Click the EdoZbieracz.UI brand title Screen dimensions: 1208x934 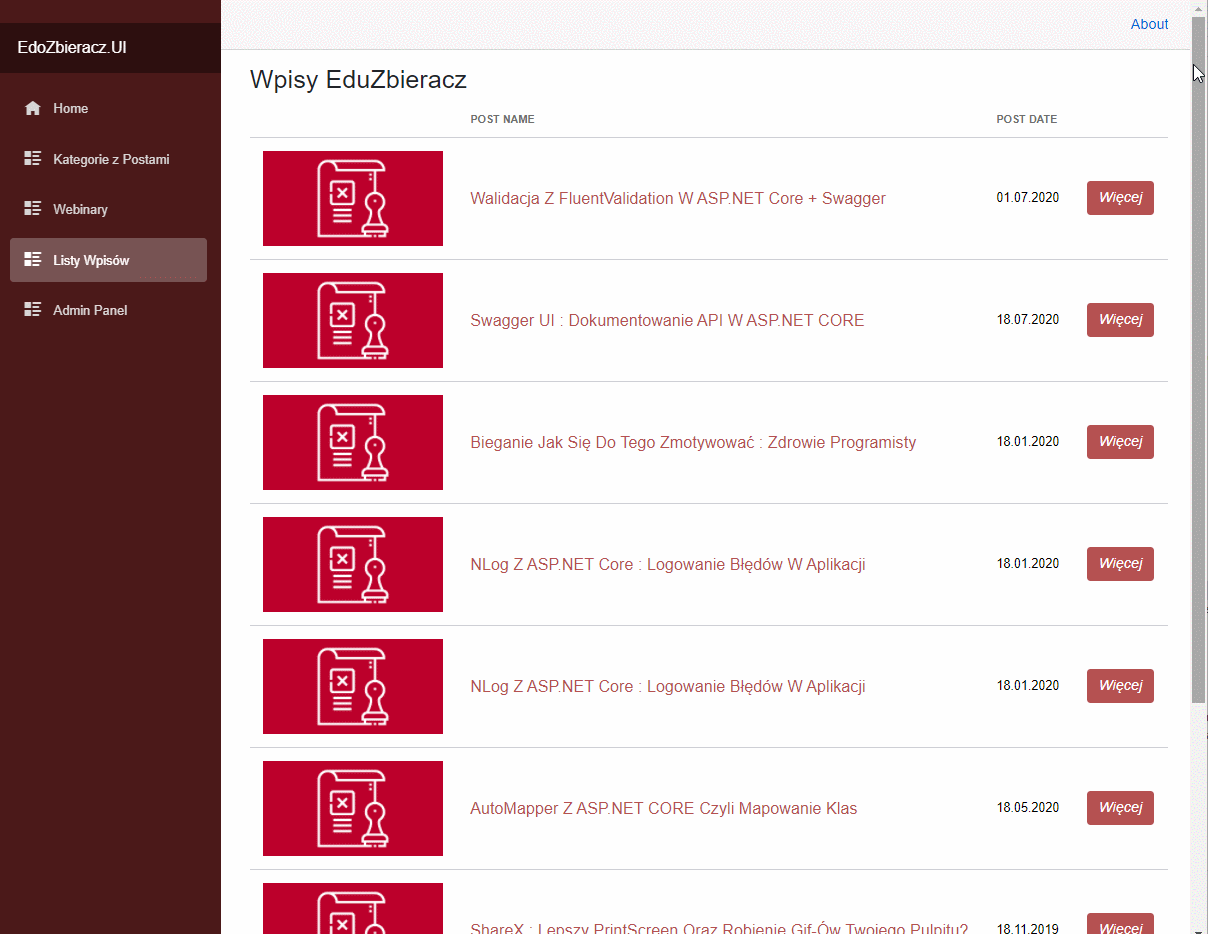pyautogui.click(x=72, y=47)
